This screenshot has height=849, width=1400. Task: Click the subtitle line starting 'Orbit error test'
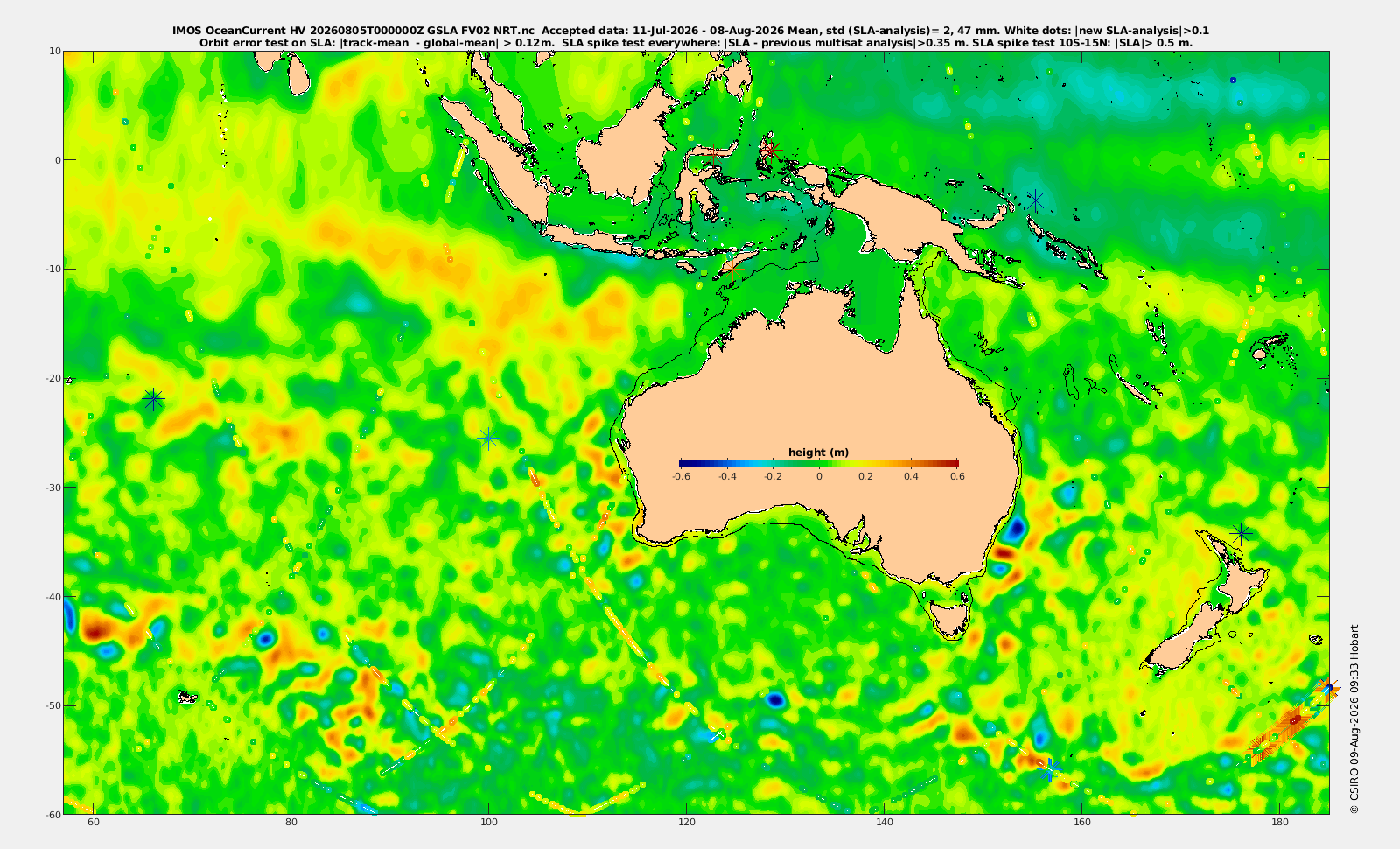[x=696, y=42]
